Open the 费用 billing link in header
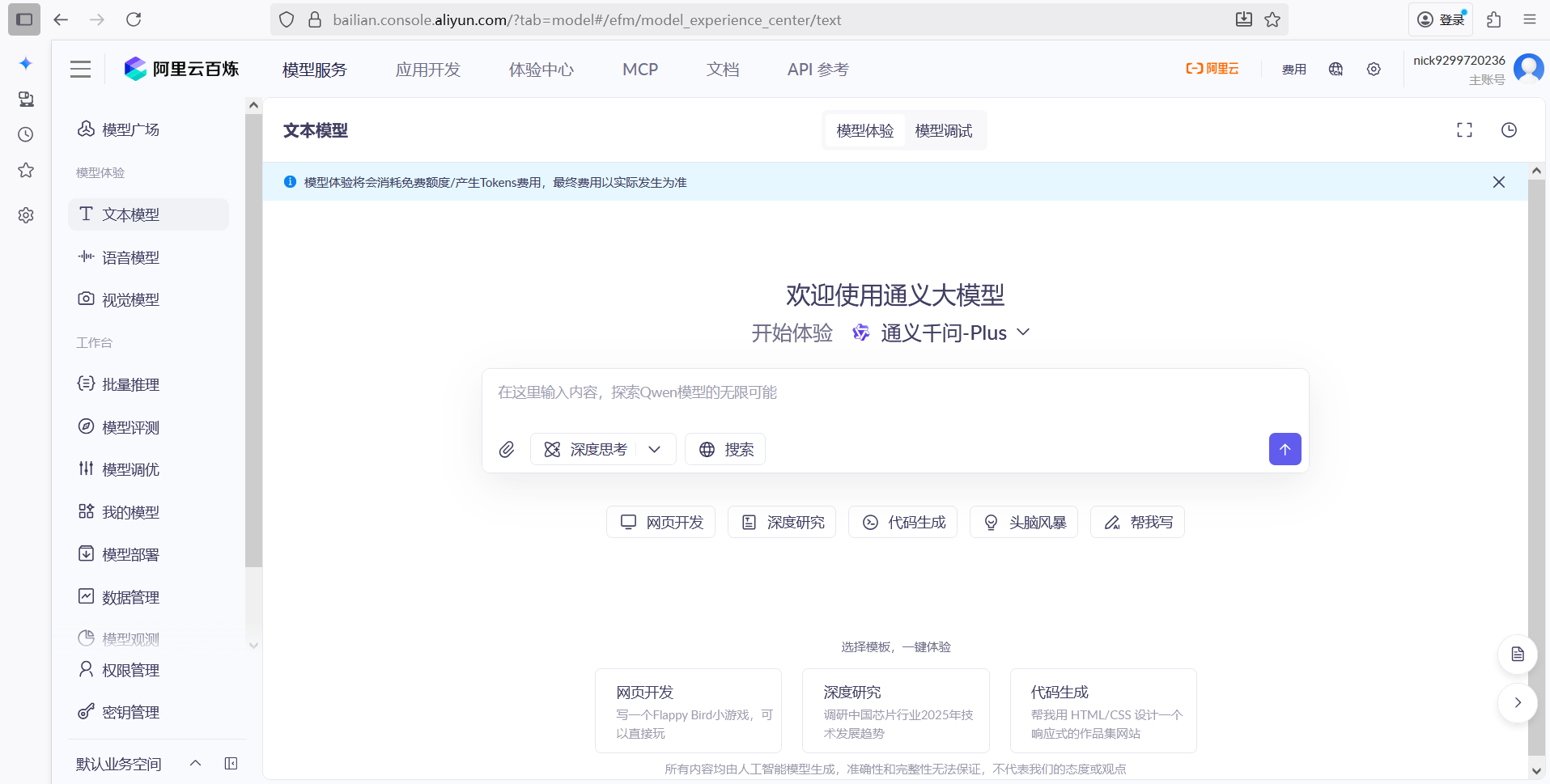This screenshot has width=1550, height=784. pos(1293,70)
